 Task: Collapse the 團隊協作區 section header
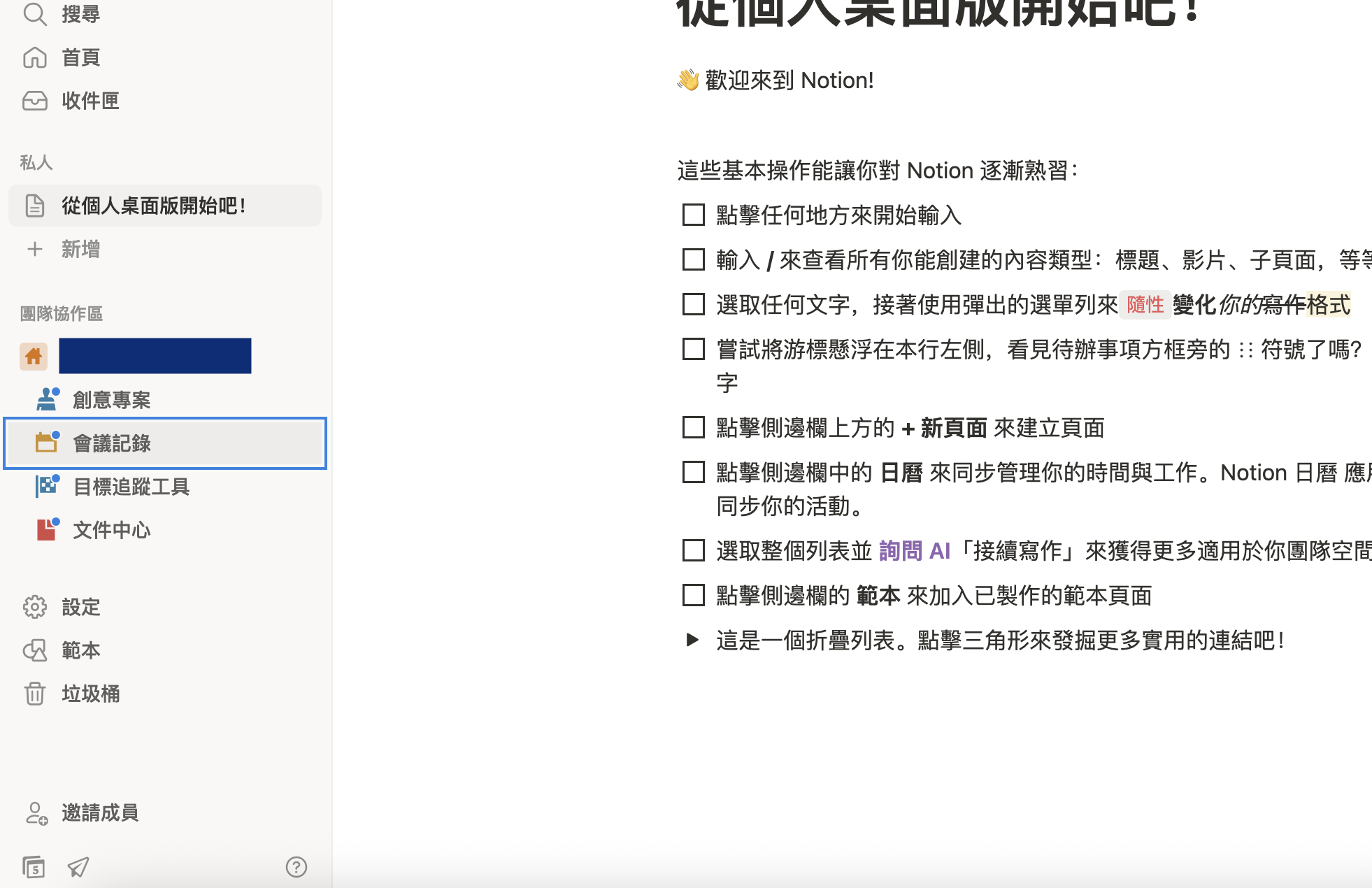click(x=62, y=313)
